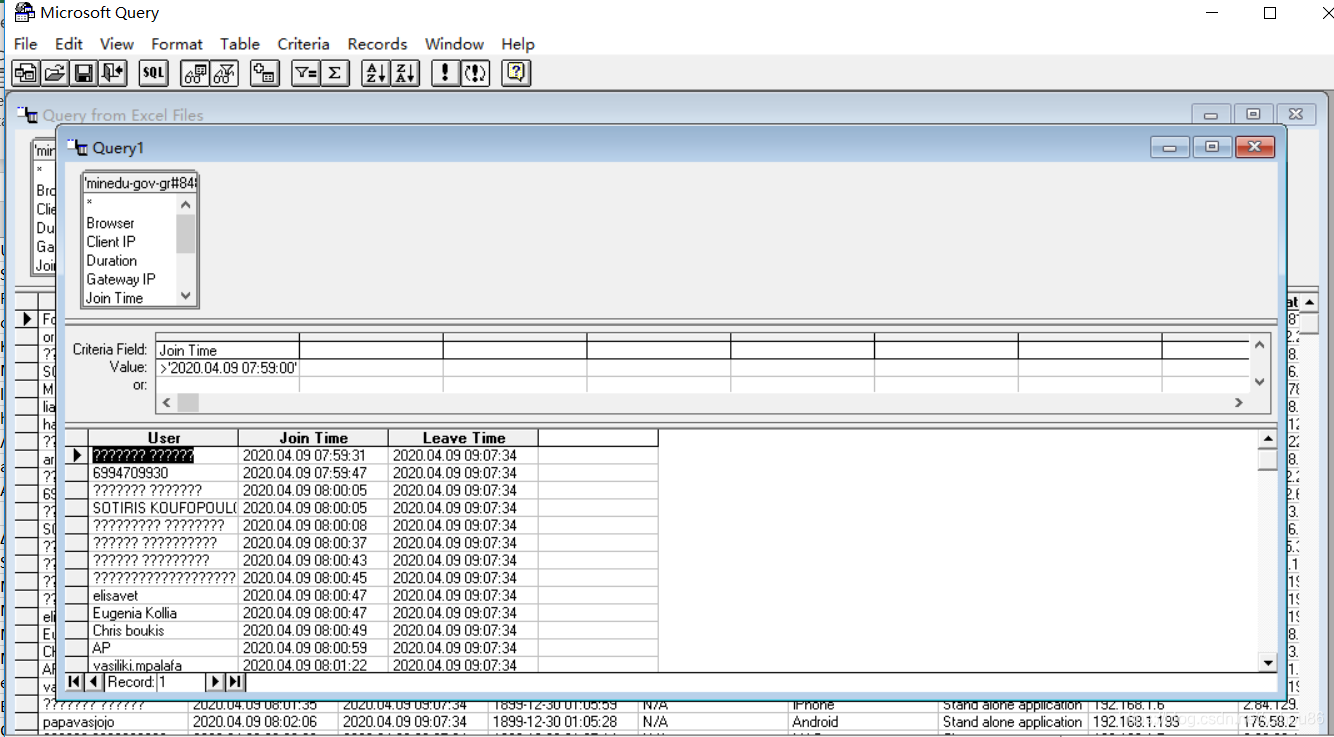Click the Criteria Equals funnel icon
The width and height of the screenshot is (1334, 737).
(x=305, y=73)
